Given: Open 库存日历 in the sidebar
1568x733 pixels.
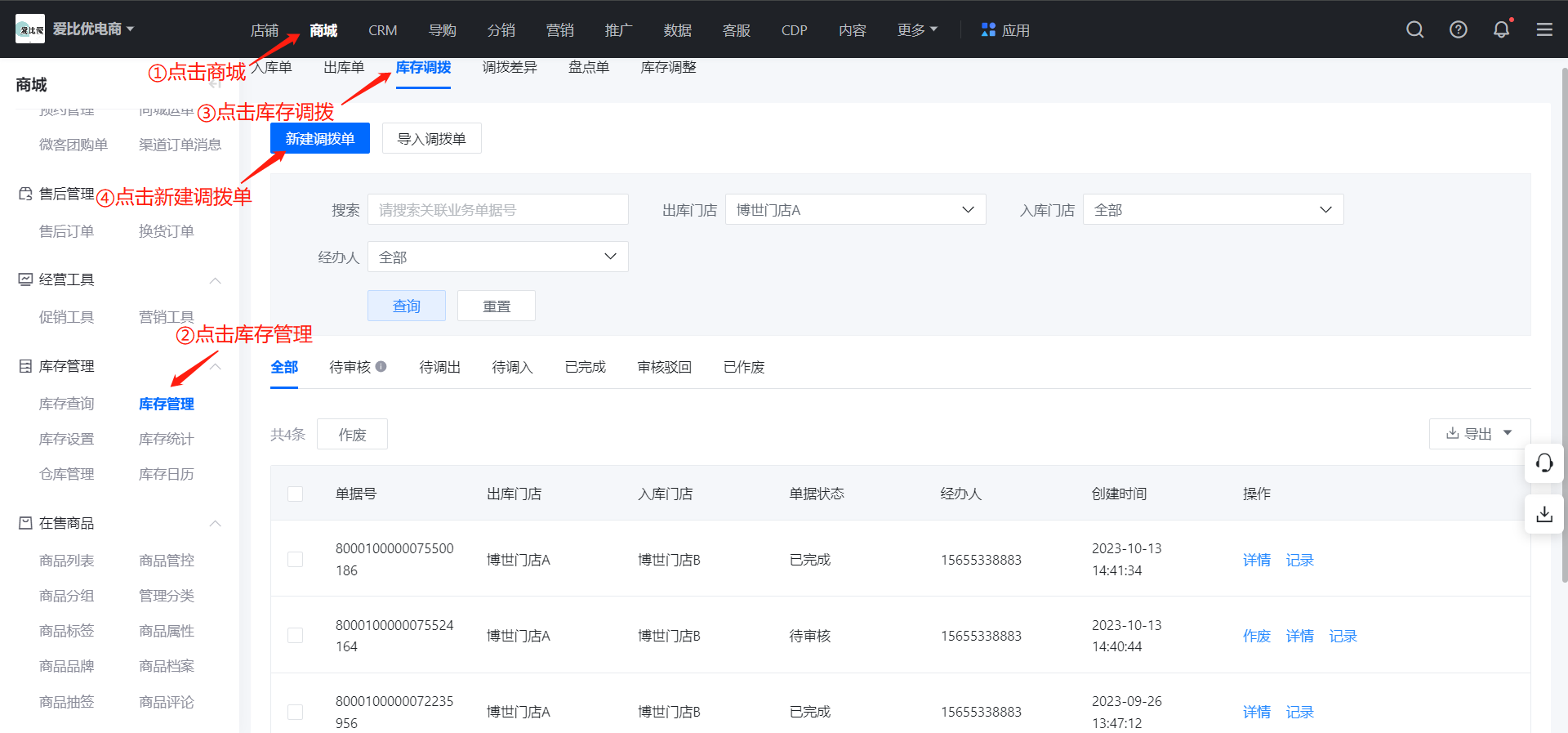Looking at the screenshot, I should point(167,474).
